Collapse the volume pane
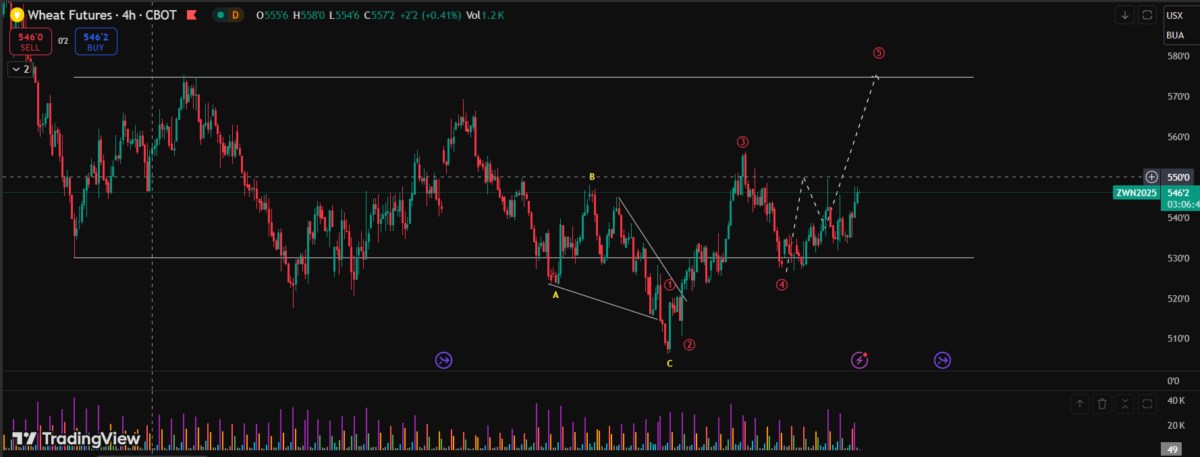Viewport: 1200px width, 457px height. pos(1125,403)
